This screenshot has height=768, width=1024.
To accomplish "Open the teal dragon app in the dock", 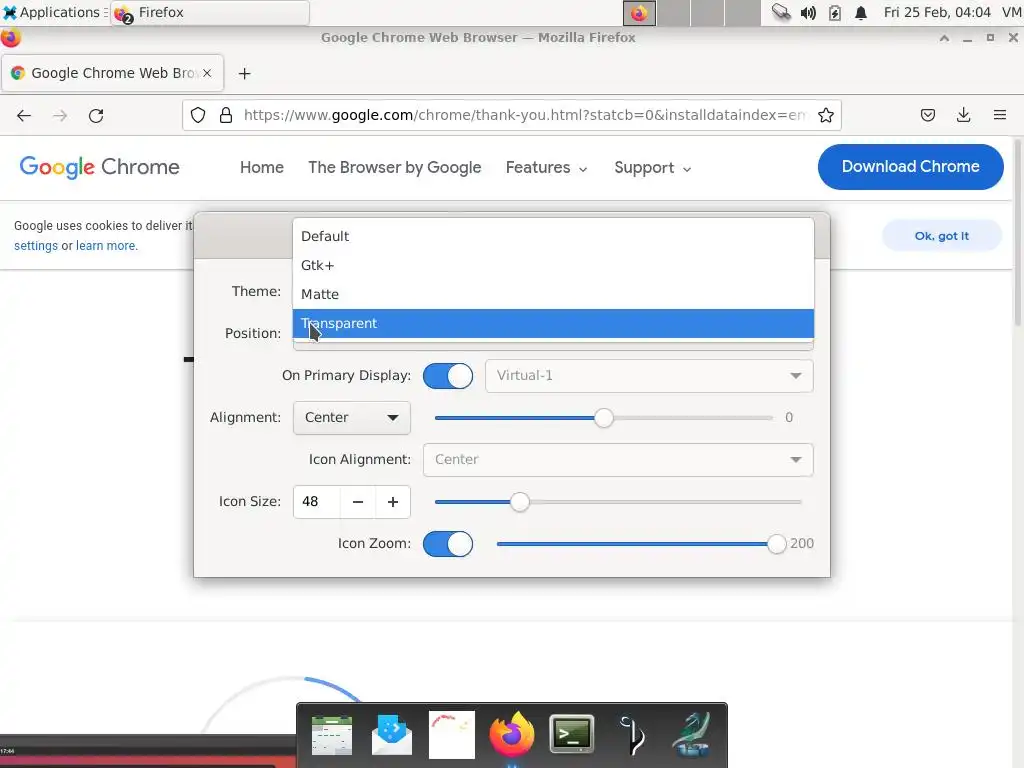I will coord(692,735).
